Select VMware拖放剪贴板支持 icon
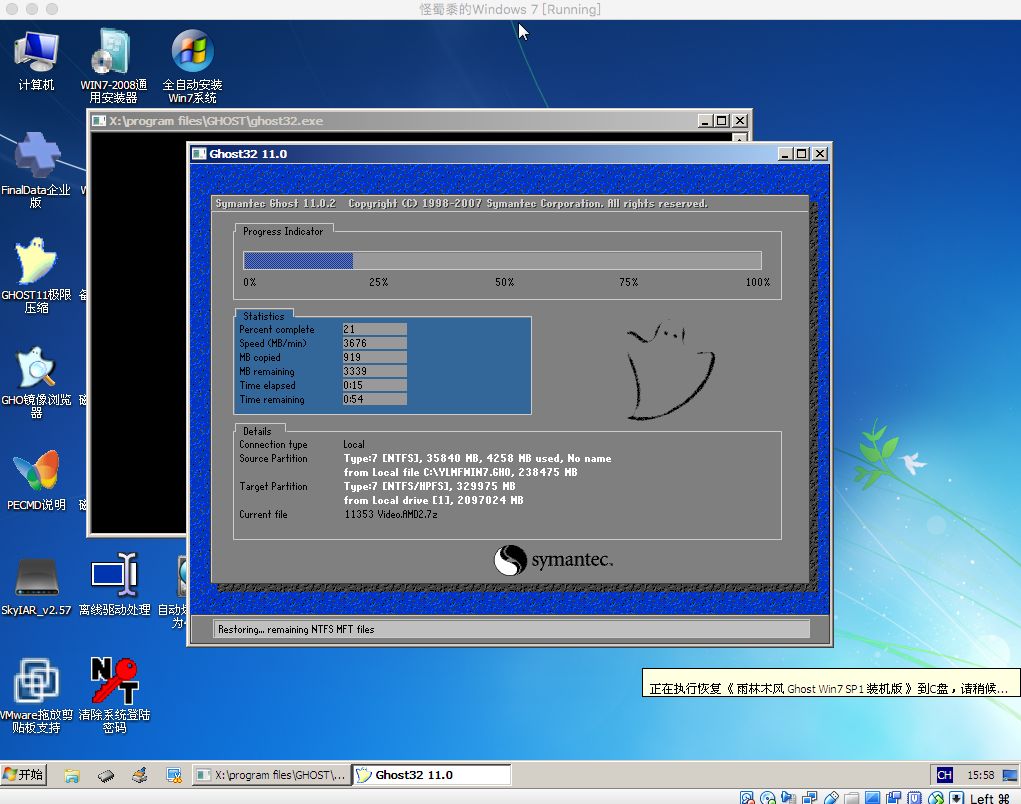 pyautogui.click(x=36, y=695)
